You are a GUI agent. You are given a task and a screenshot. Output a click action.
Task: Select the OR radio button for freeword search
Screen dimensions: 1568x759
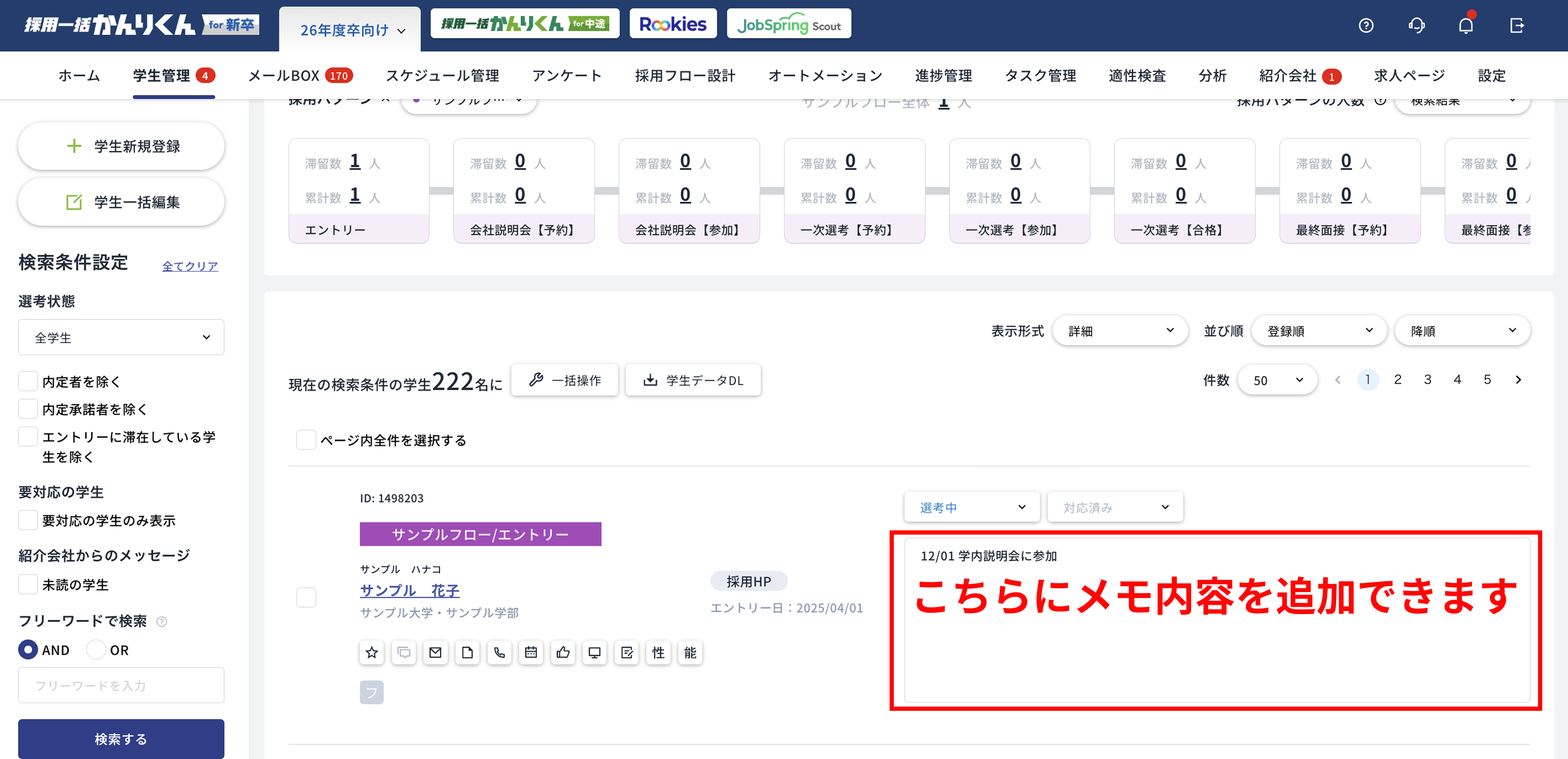(96, 650)
